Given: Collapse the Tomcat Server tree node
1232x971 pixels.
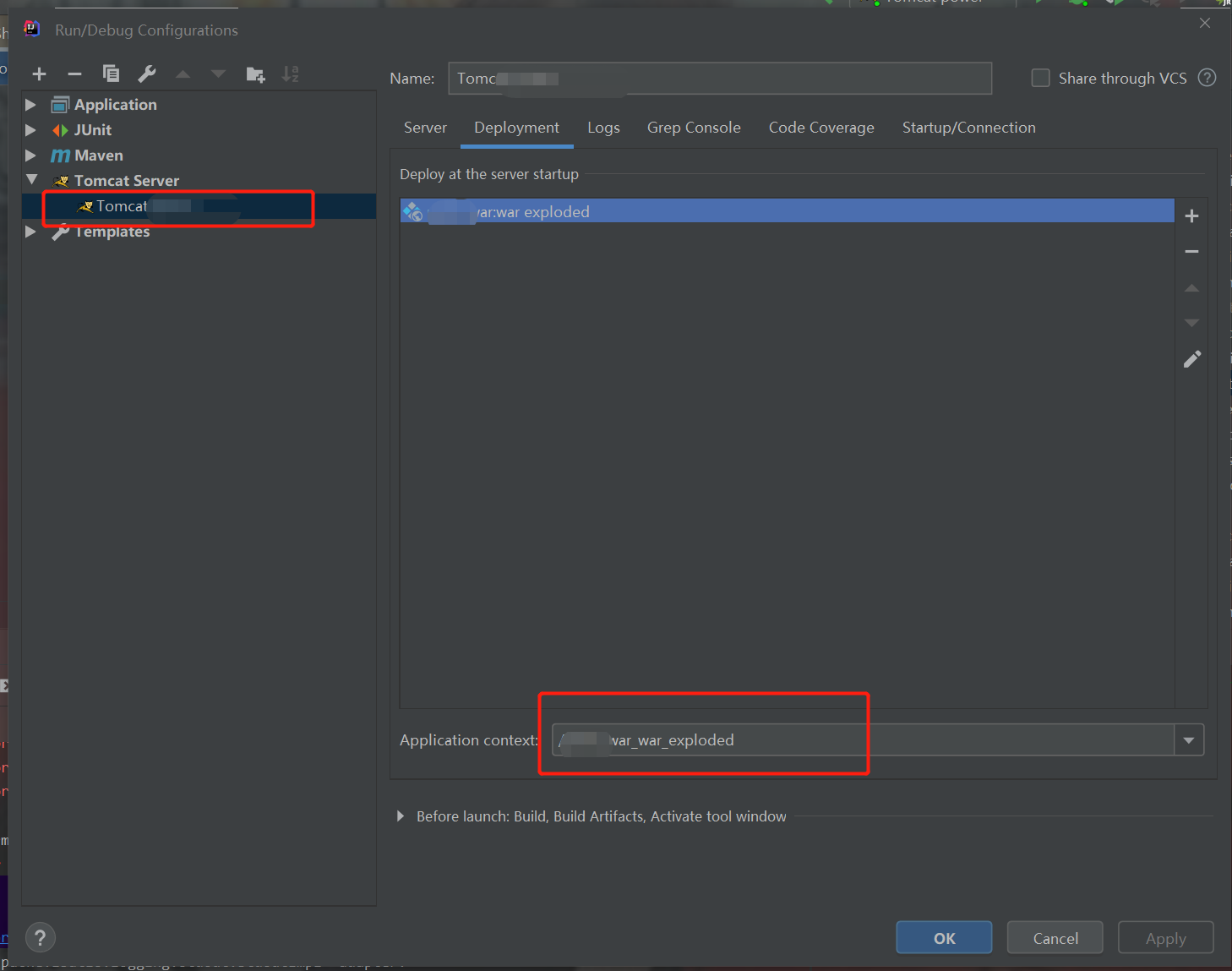Looking at the screenshot, I should click(x=31, y=179).
